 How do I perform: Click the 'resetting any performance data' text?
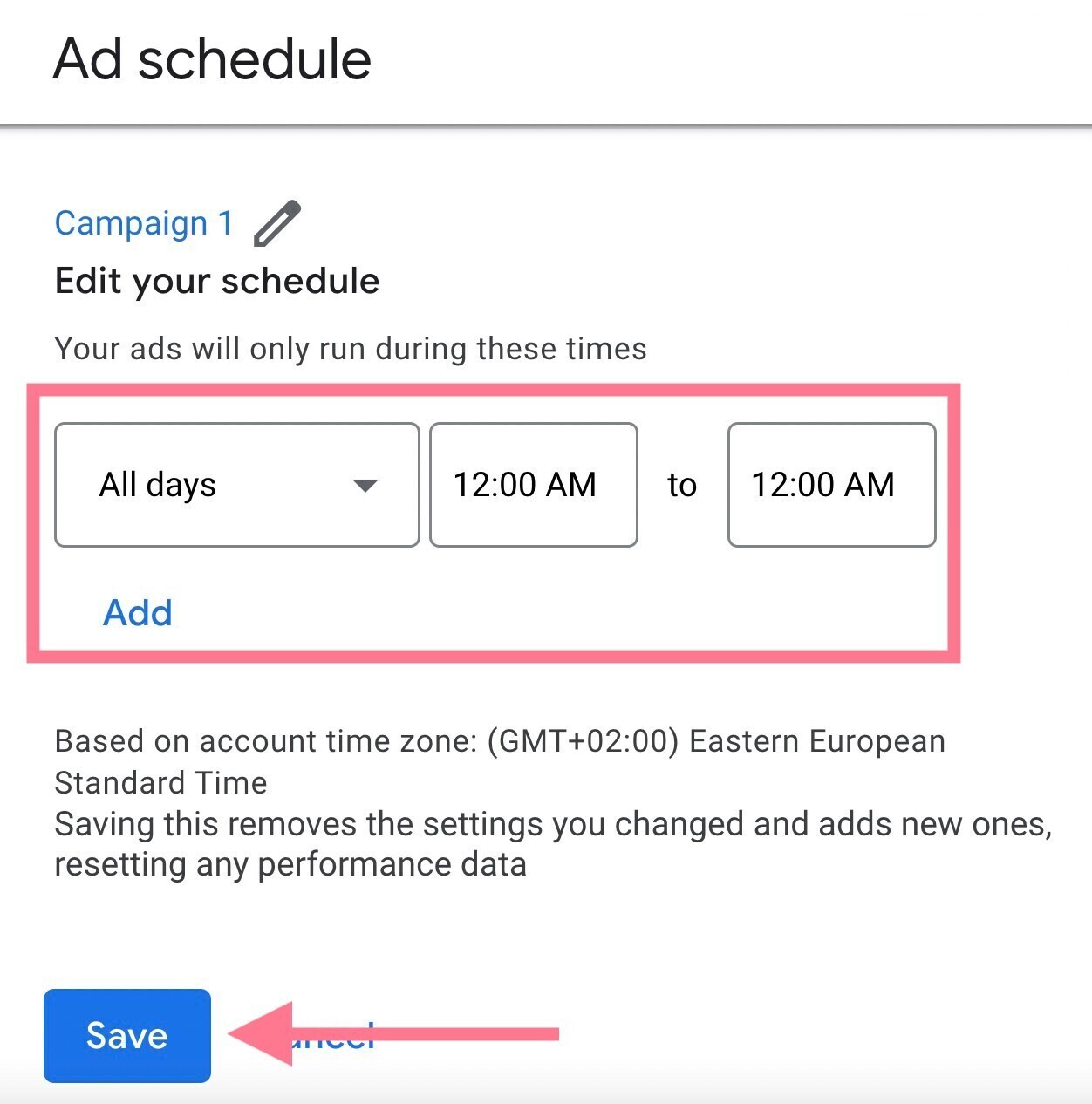290,865
